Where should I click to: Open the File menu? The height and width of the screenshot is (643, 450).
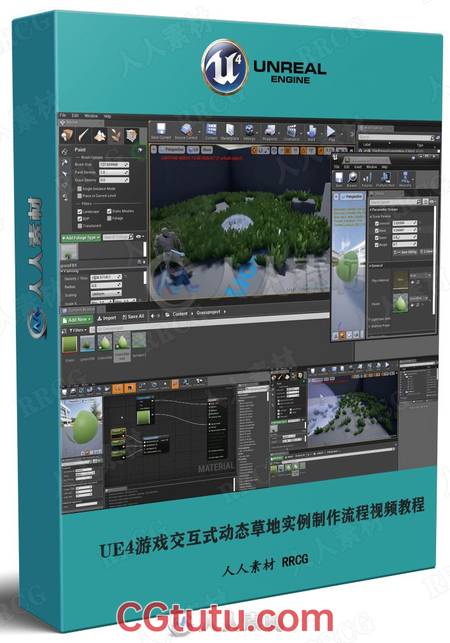[63, 116]
